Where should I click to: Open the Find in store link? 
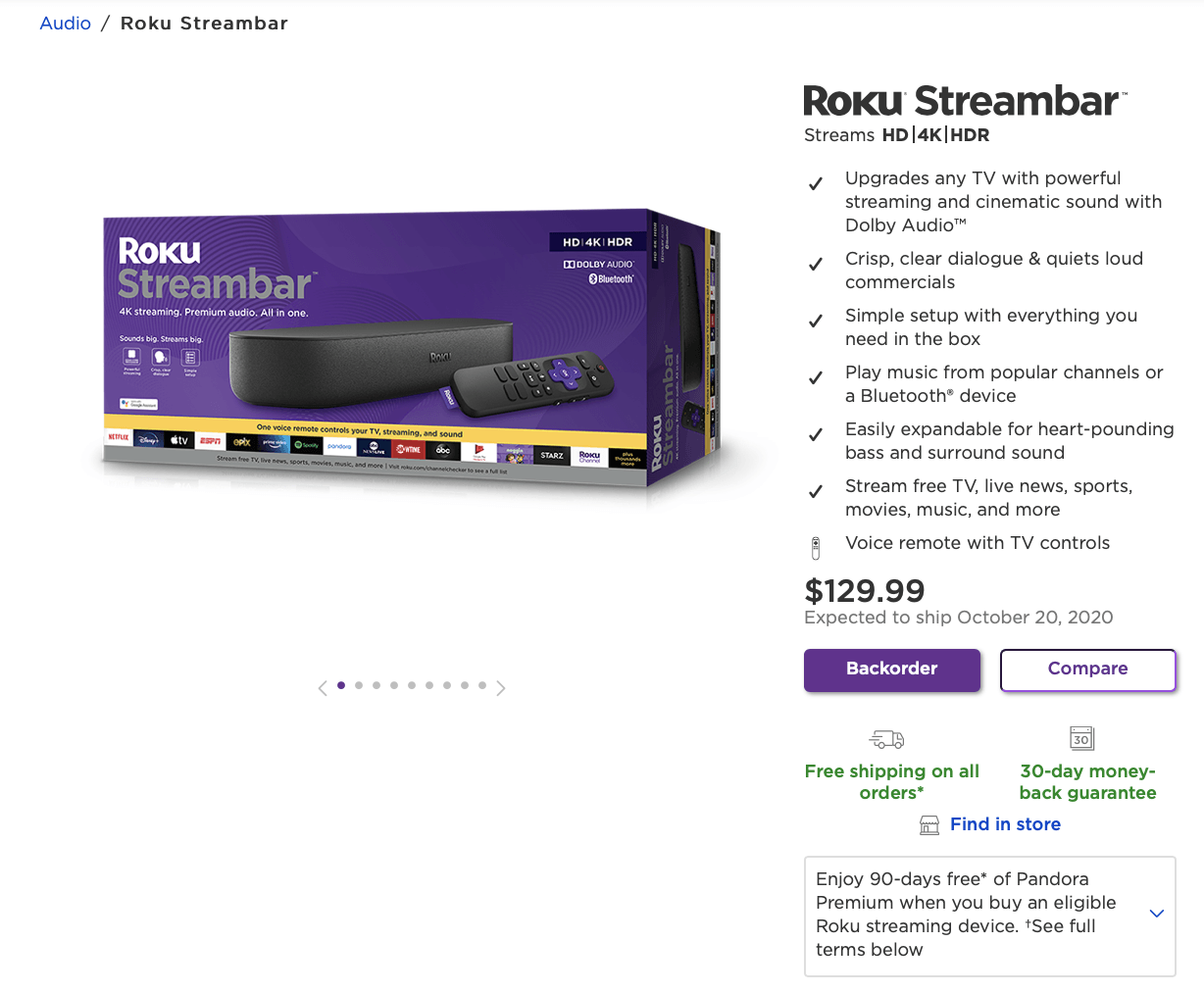tap(1004, 824)
